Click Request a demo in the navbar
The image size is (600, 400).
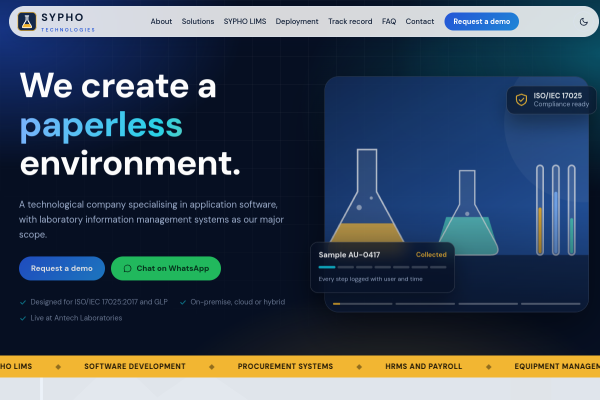click(x=481, y=21)
